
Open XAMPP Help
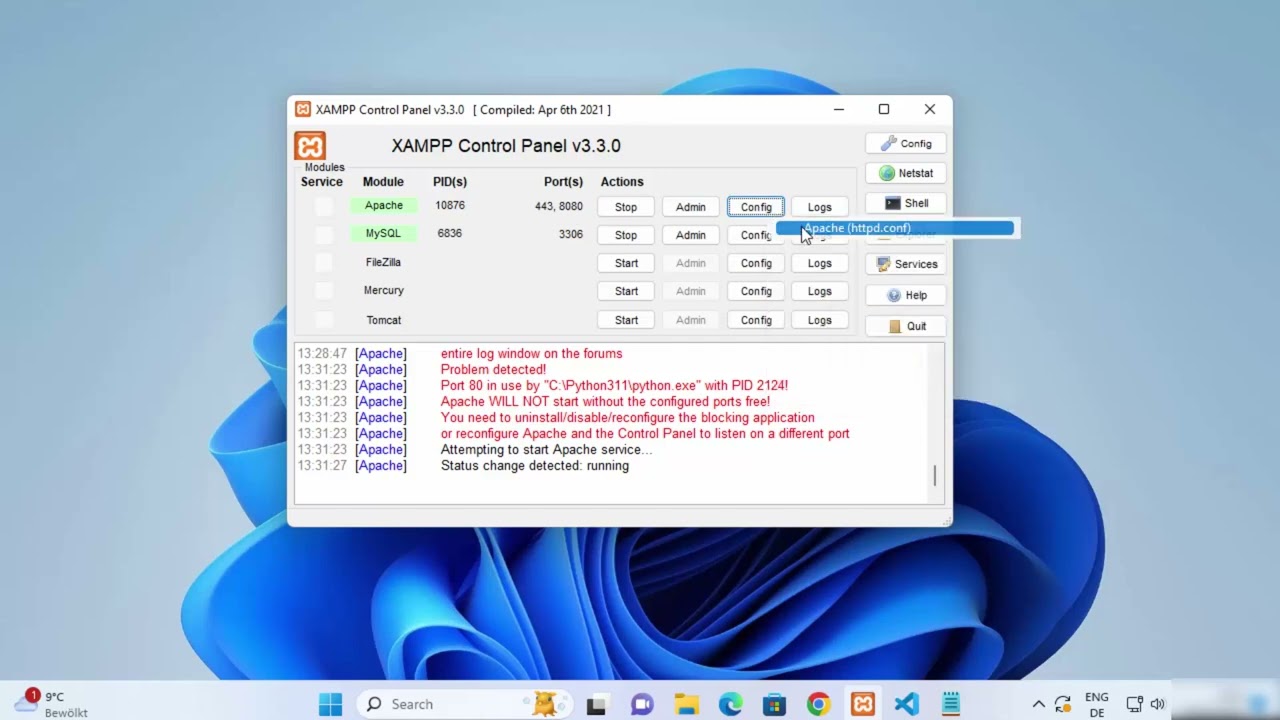click(x=905, y=295)
